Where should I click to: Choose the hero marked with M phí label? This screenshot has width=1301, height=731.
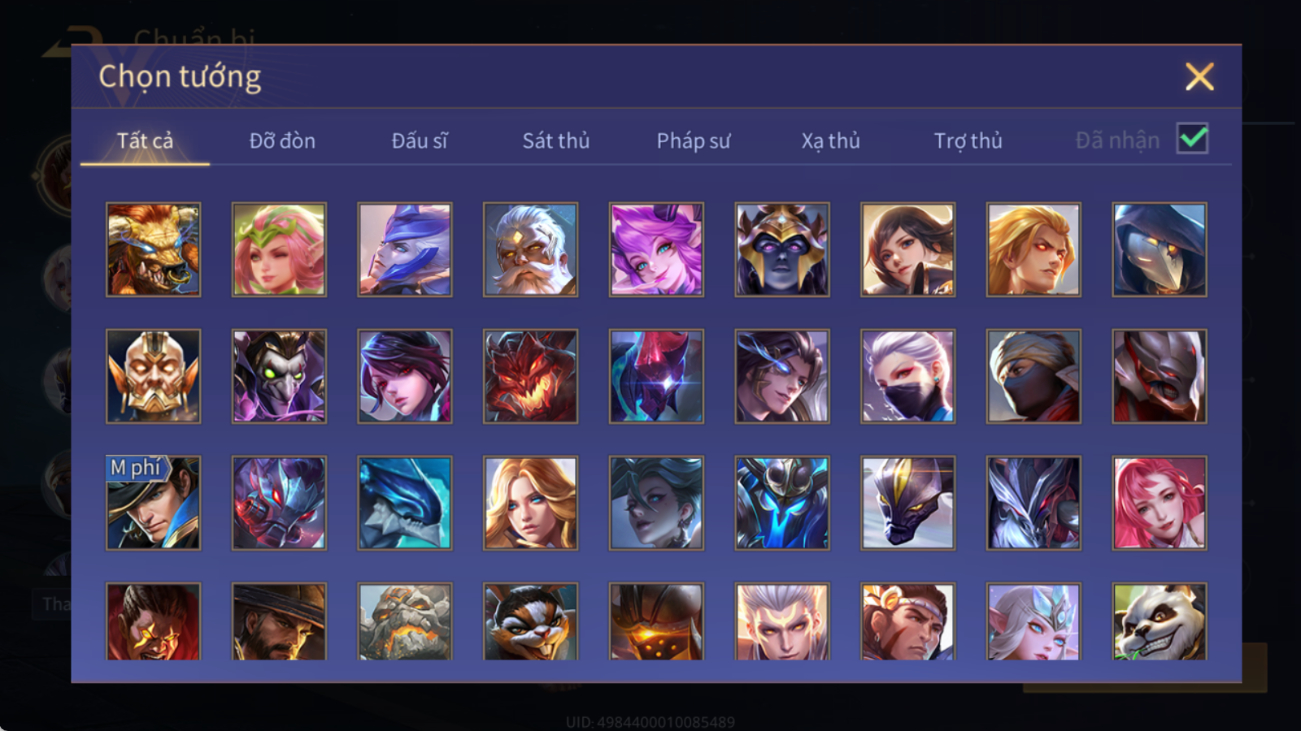tap(153, 503)
